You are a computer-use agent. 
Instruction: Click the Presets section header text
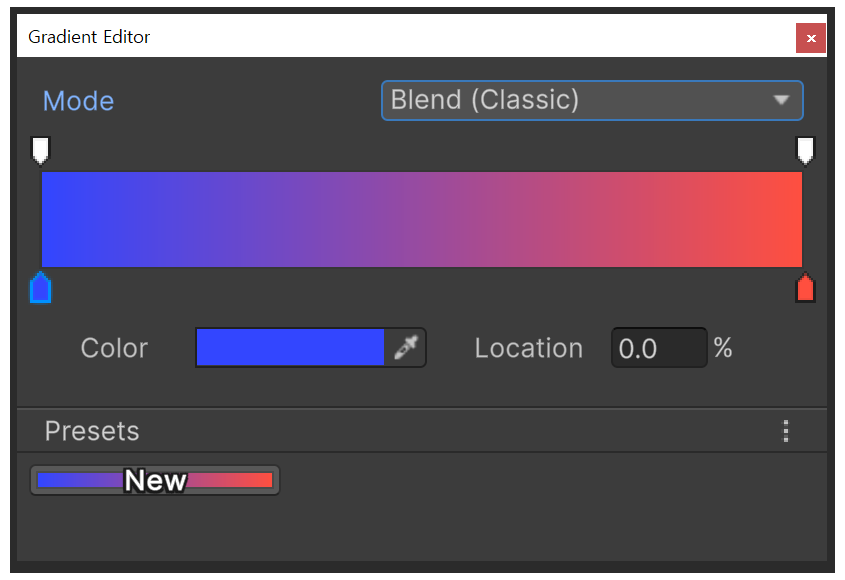click(92, 431)
